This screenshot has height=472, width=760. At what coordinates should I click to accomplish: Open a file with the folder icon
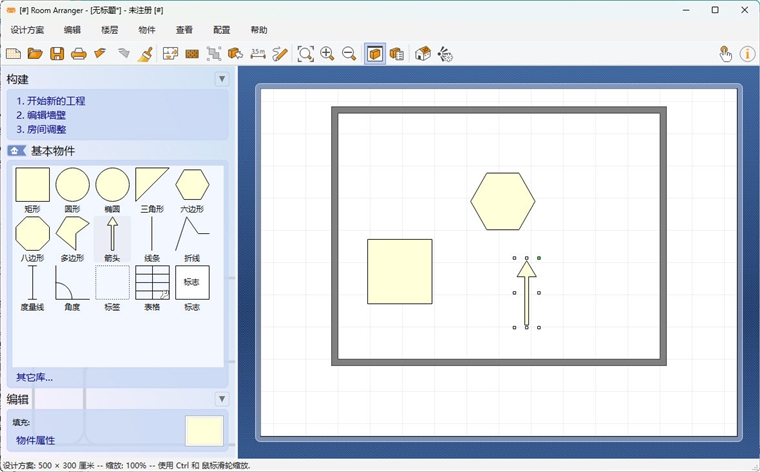tap(35, 53)
